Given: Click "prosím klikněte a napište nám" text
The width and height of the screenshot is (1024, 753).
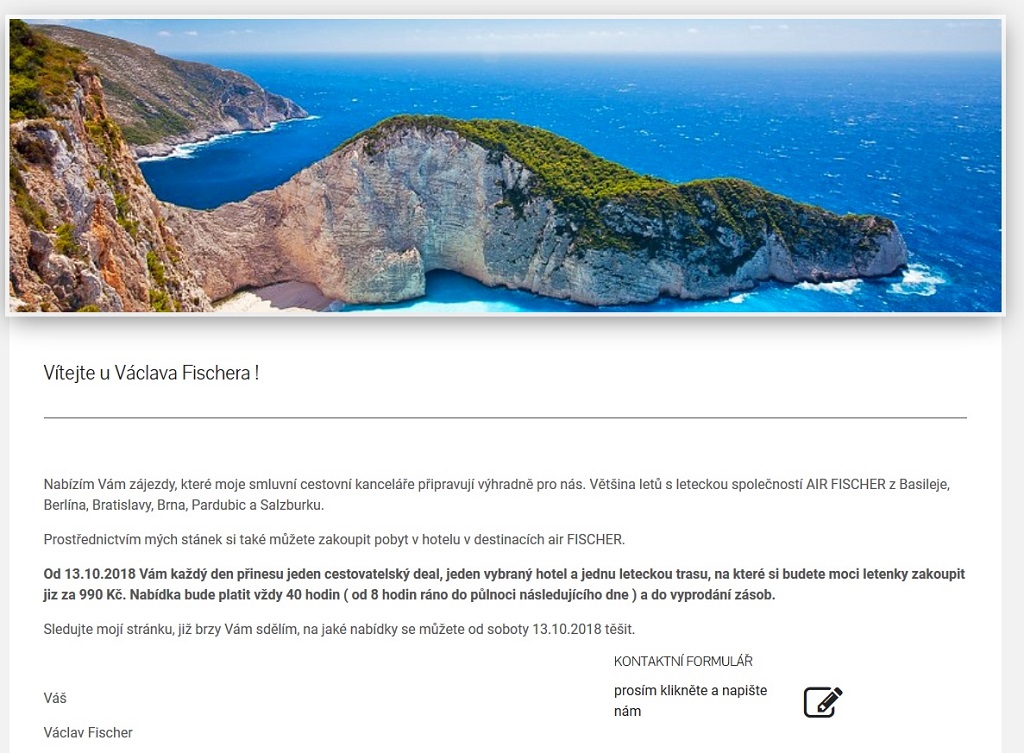Looking at the screenshot, I should pos(690,700).
